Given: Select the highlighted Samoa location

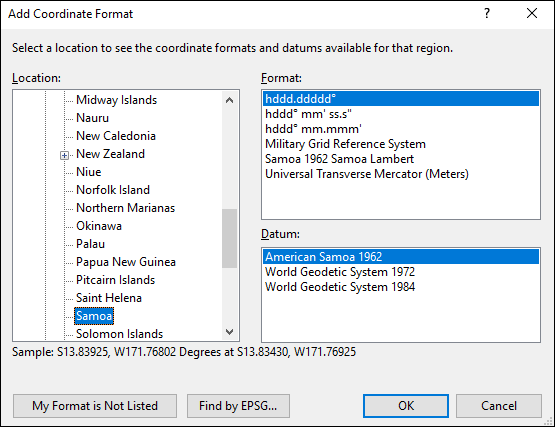Looking at the screenshot, I should 94,316.
